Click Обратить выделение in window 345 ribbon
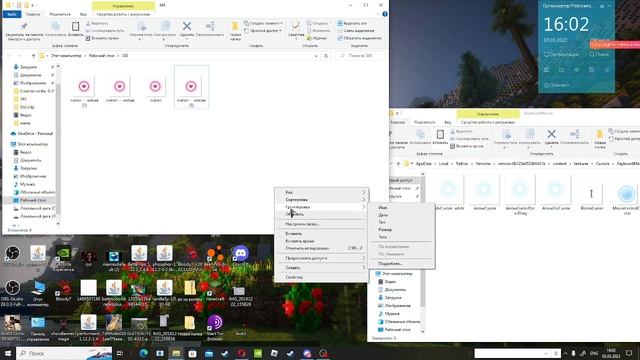The height and width of the screenshot is (360, 640). tap(360, 38)
